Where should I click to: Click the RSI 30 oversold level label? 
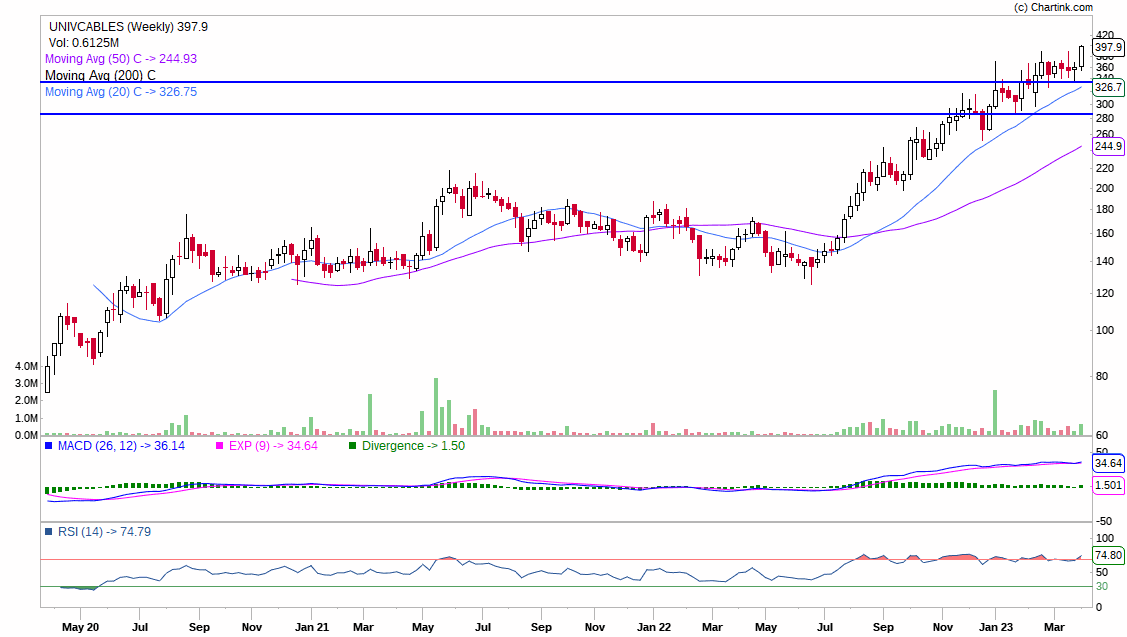click(1102, 587)
